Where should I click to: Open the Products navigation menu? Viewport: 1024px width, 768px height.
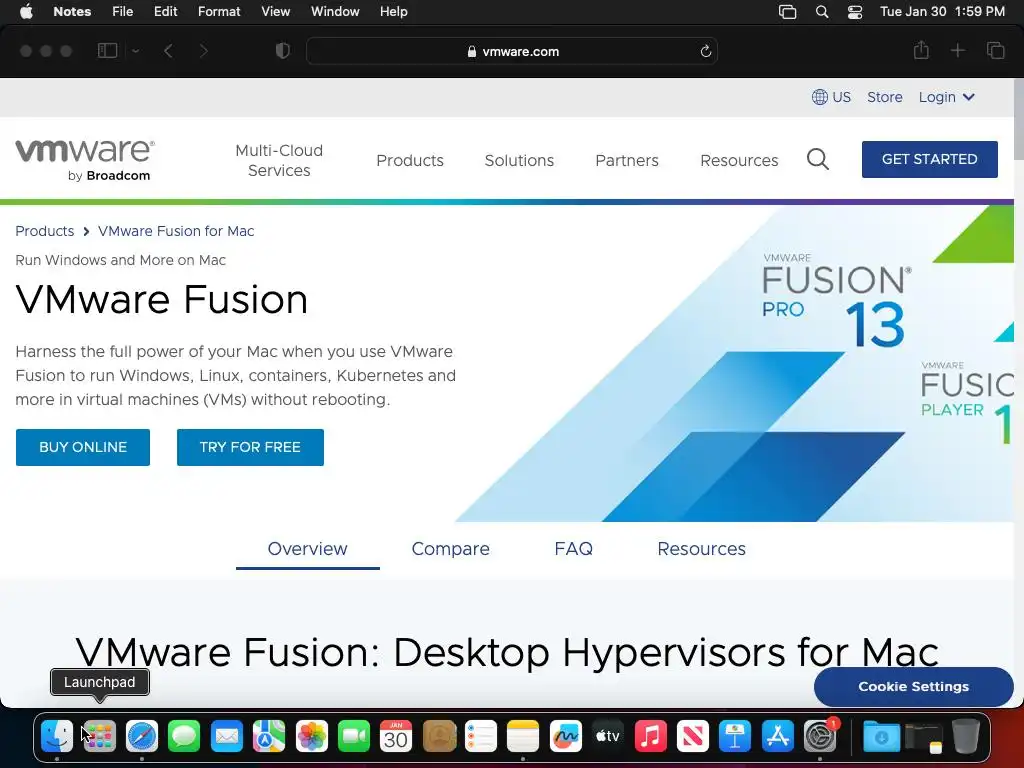[410, 160]
